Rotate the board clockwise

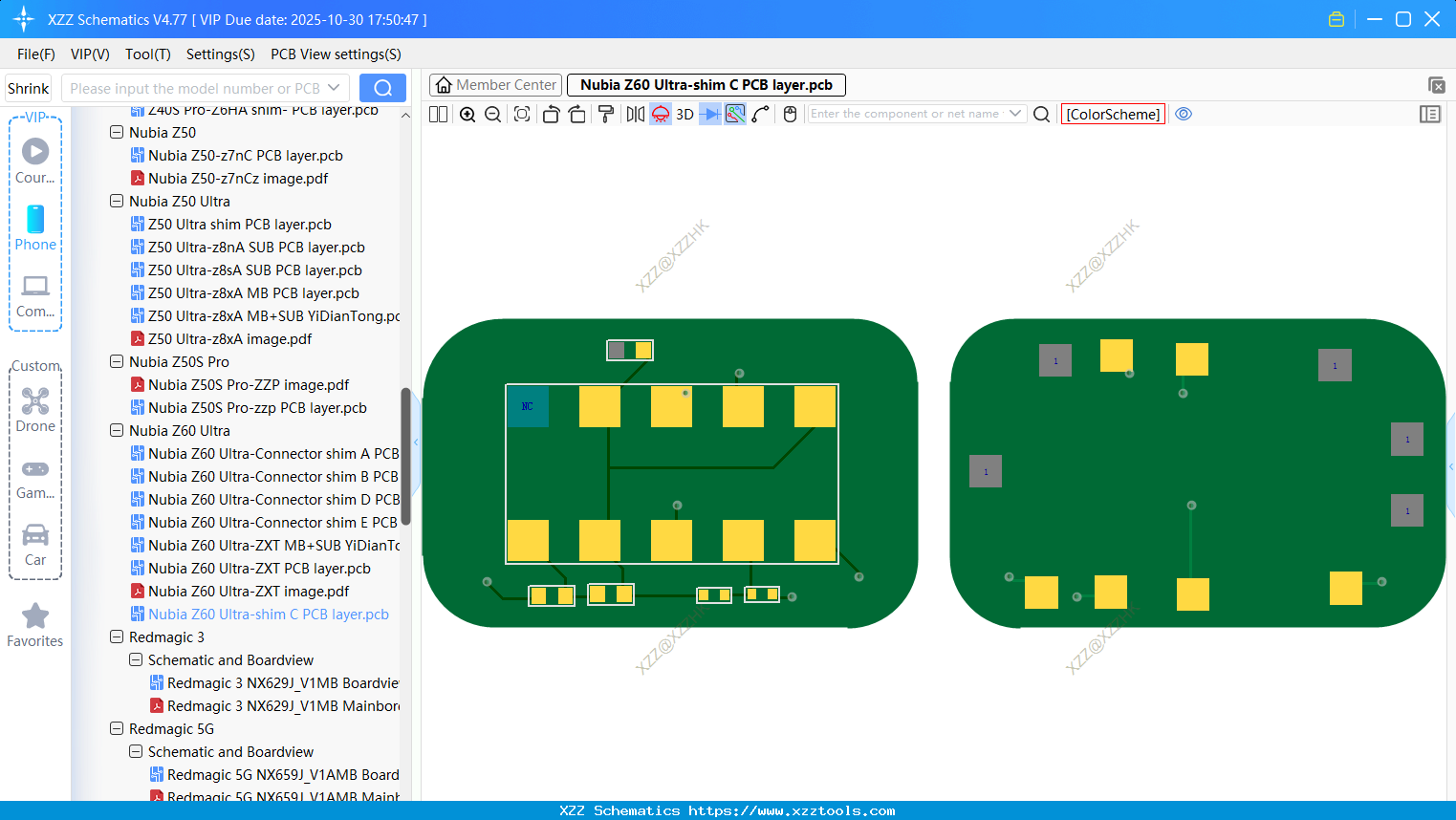click(x=577, y=114)
